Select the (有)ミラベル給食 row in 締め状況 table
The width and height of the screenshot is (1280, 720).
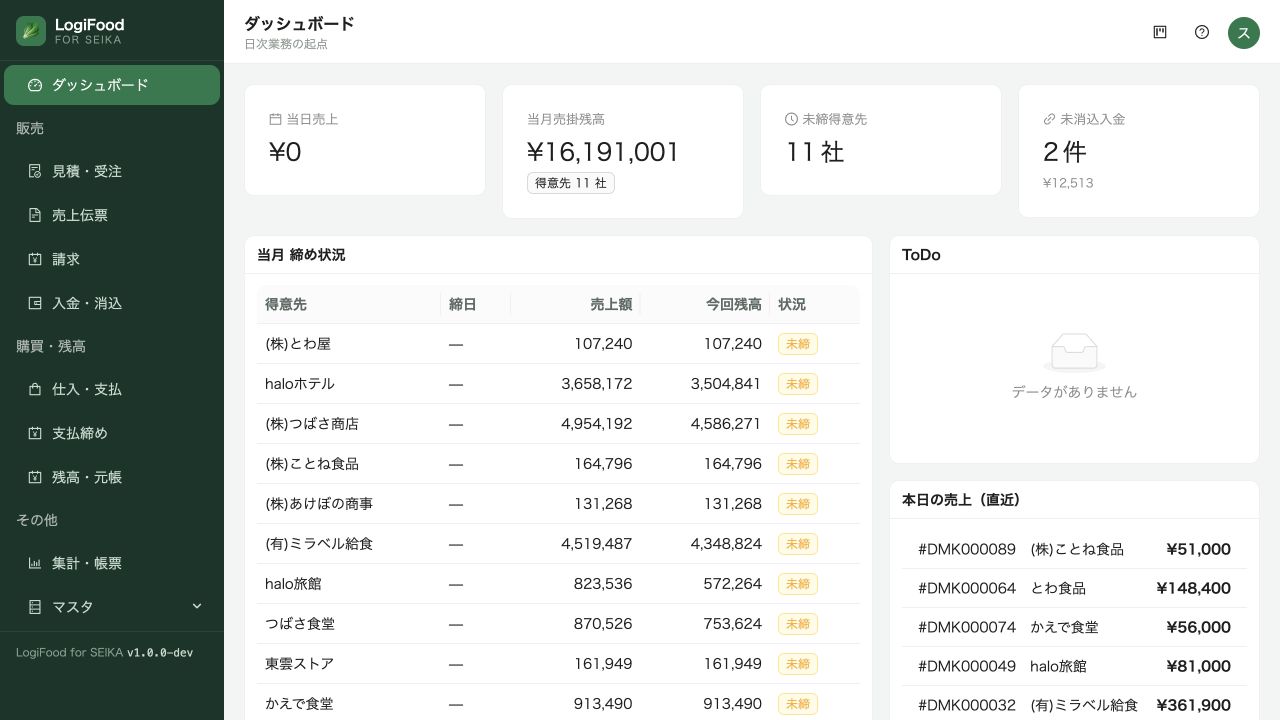coord(558,544)
